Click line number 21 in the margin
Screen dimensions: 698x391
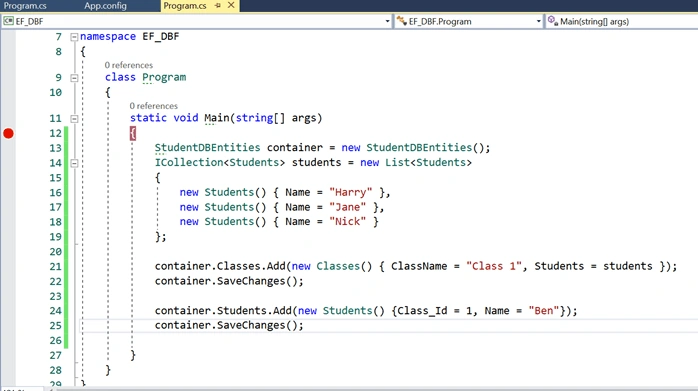[56, 267]
